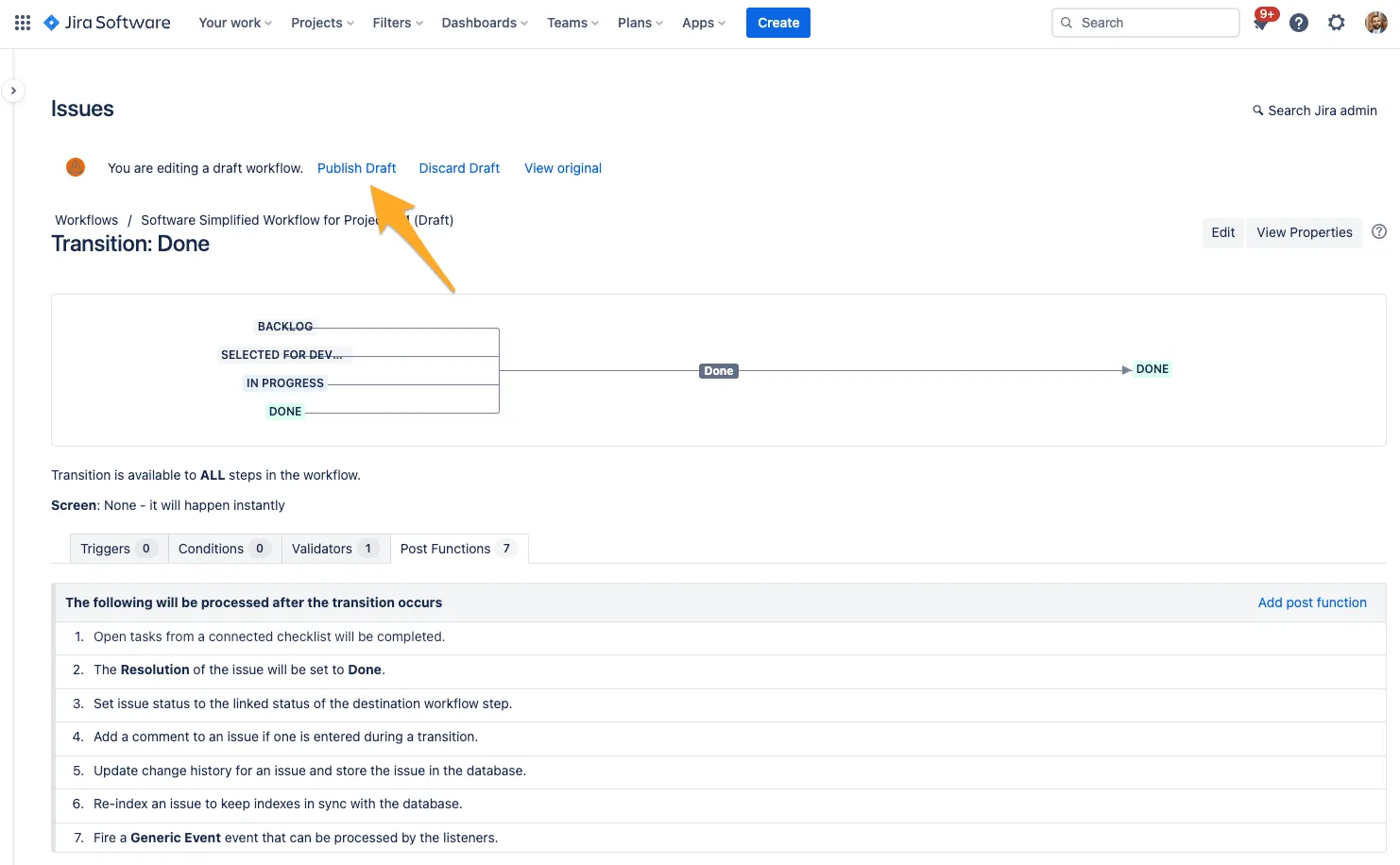Select the Open tasks from connected checklist row

[x=720, y=637]
